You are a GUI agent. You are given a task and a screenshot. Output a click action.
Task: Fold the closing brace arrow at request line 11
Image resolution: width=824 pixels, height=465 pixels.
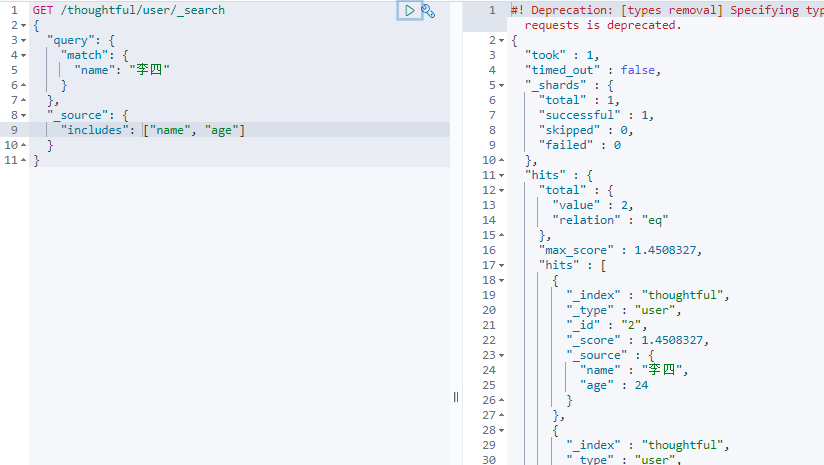(24, 160)
